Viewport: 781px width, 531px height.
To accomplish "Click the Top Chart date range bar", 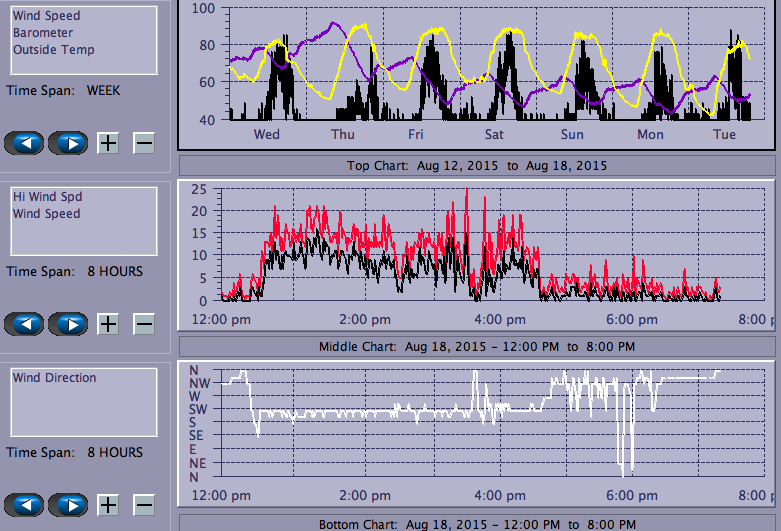I will pyautogui.click(x=476, y=165).
